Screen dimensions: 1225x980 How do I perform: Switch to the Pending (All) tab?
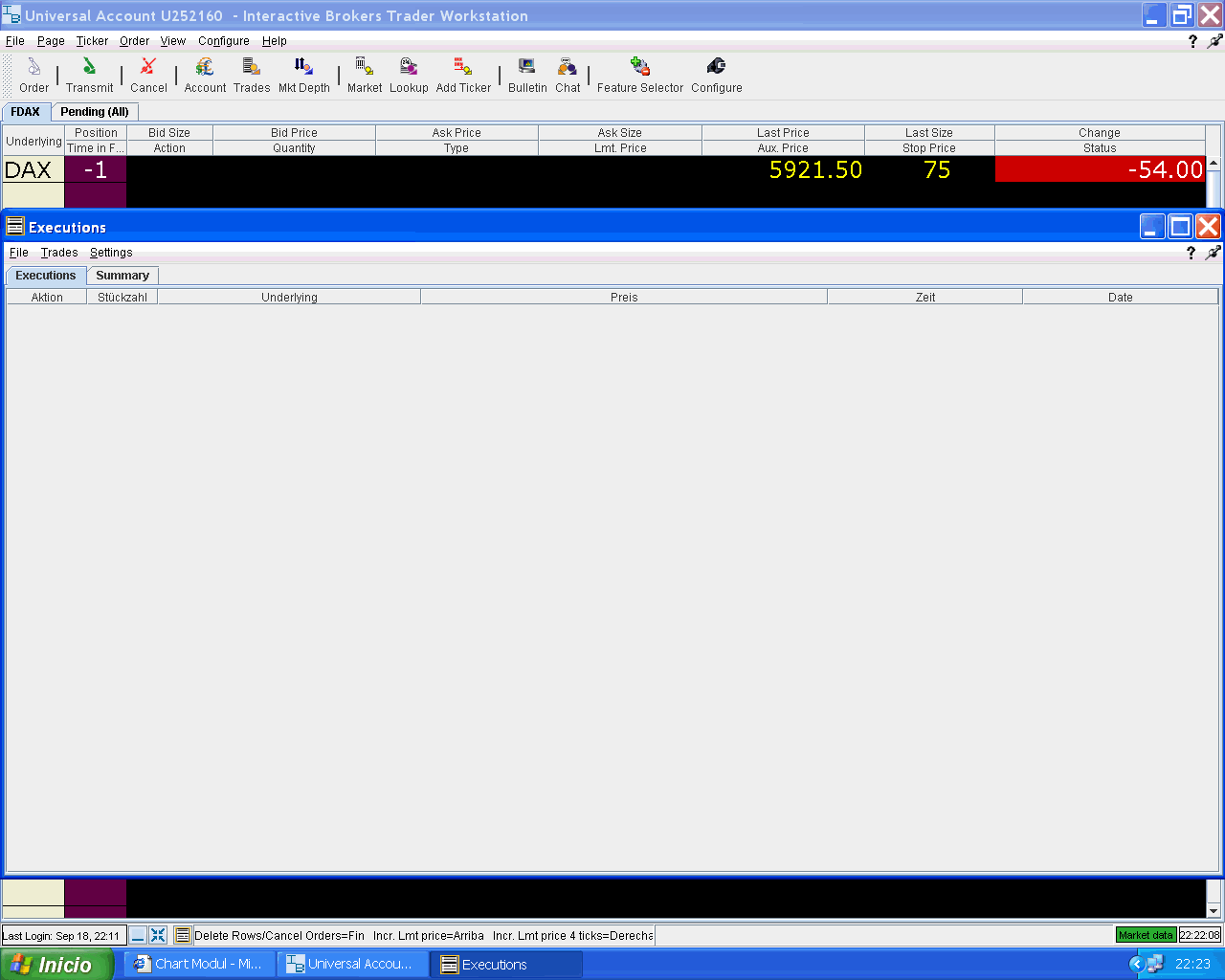[95, 112]
